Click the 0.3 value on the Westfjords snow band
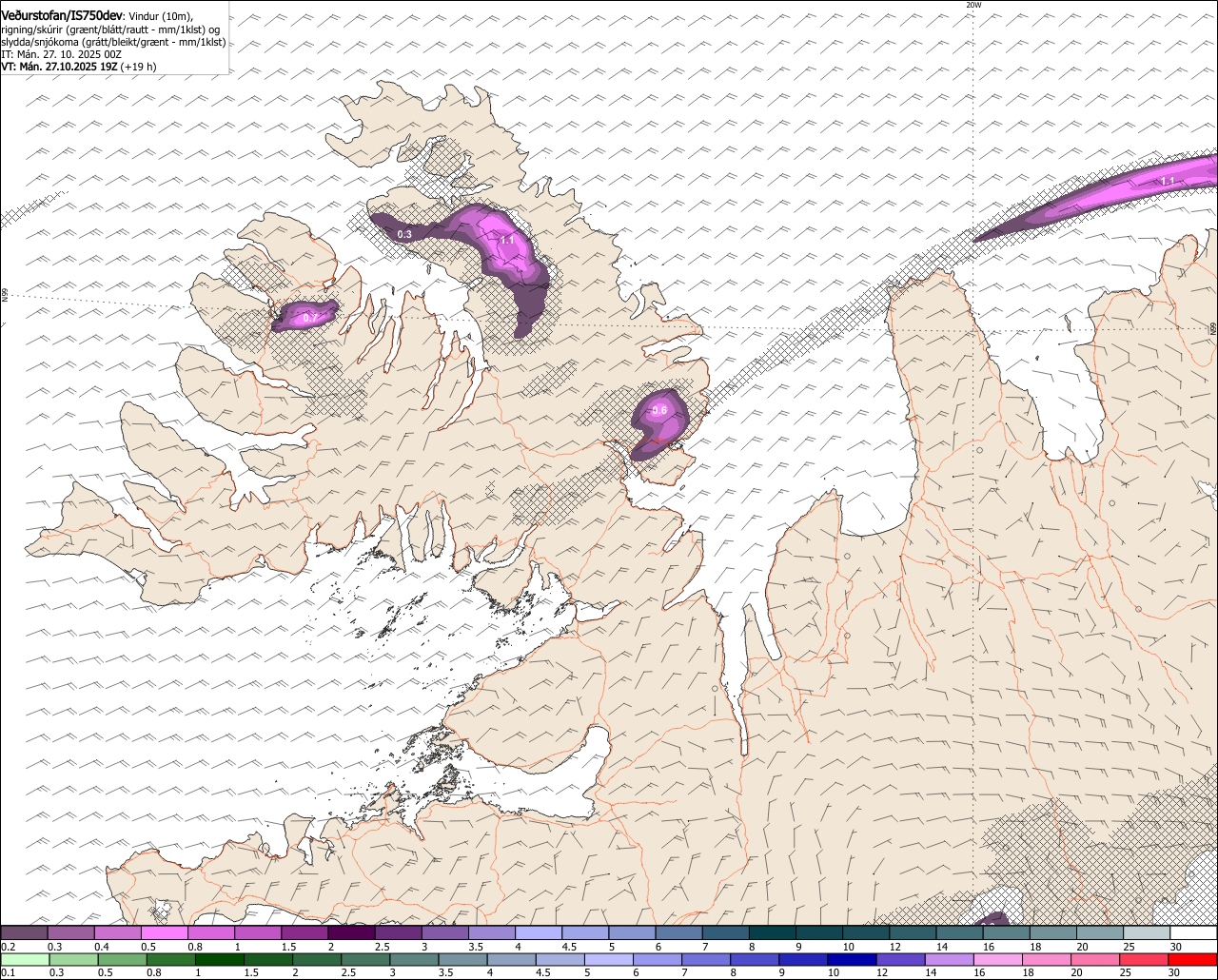This screenshot has width=1218, height=980. click(x=404, y=234)
